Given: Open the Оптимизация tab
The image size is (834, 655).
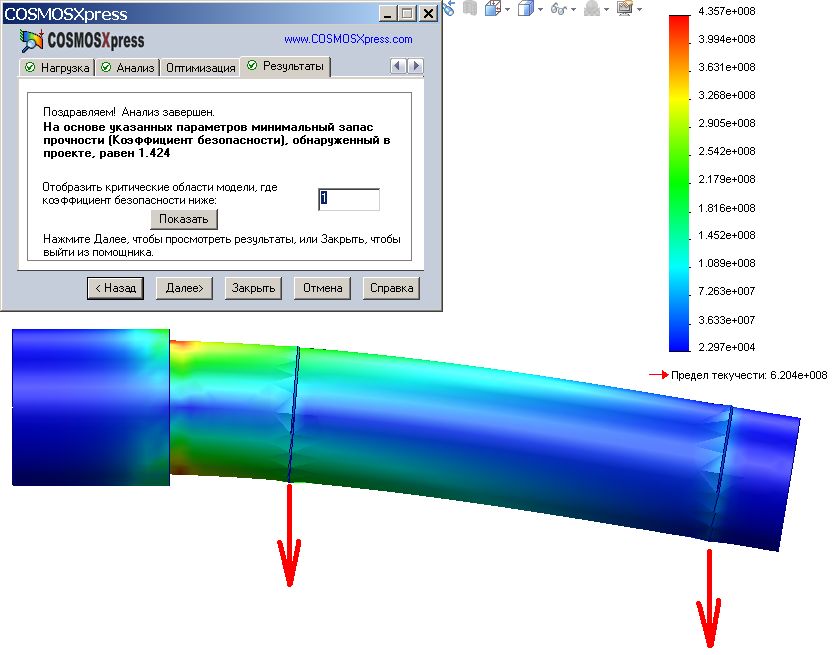Looking at the screenshot, I should point(200,68).
